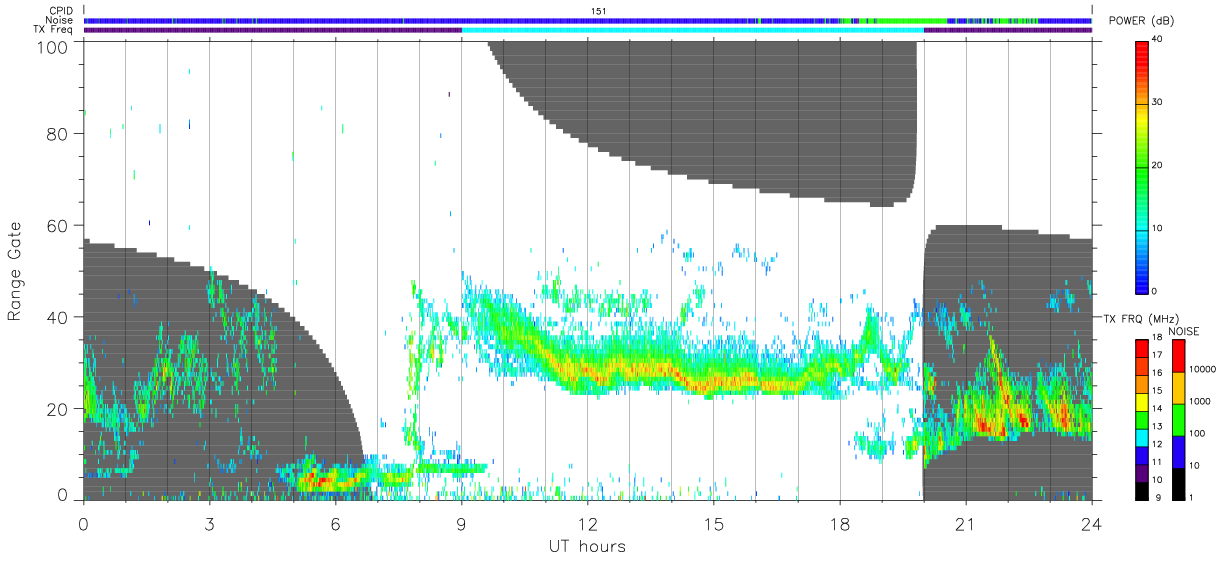Click the red swatch in NOISE legend

pos(1177,355)
